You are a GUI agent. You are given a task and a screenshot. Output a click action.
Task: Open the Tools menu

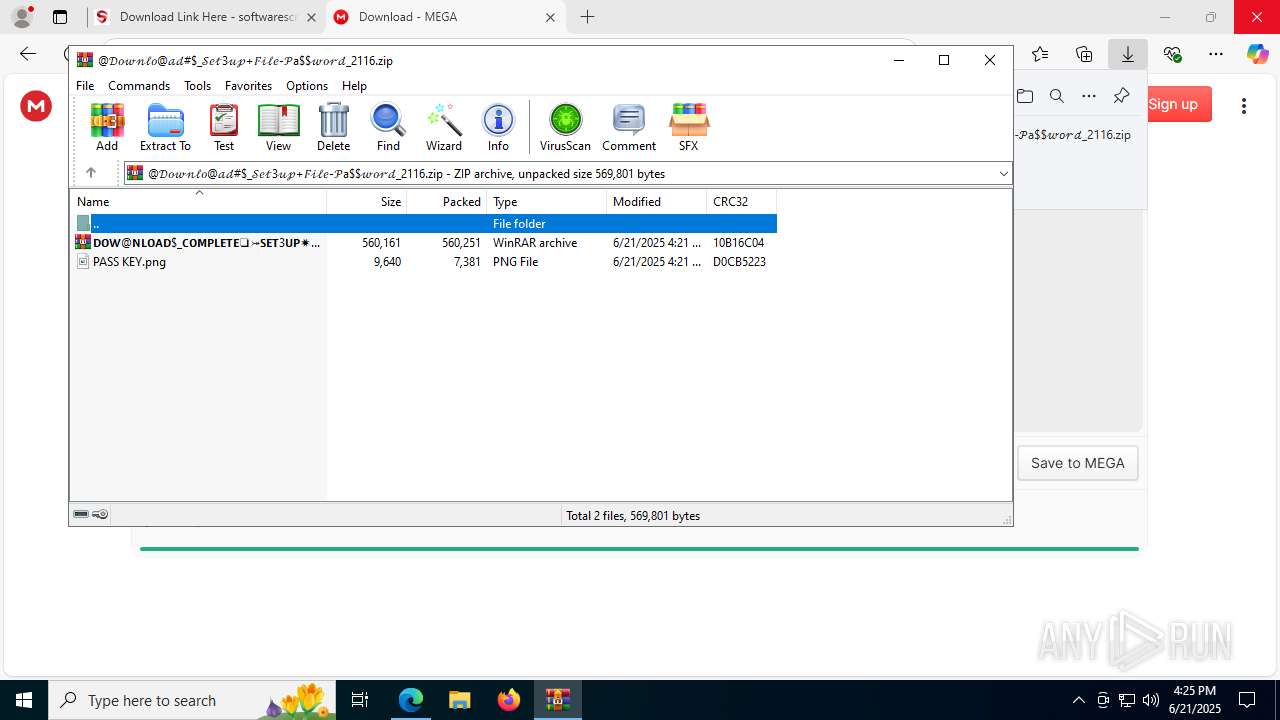click(x=197, y=86)
